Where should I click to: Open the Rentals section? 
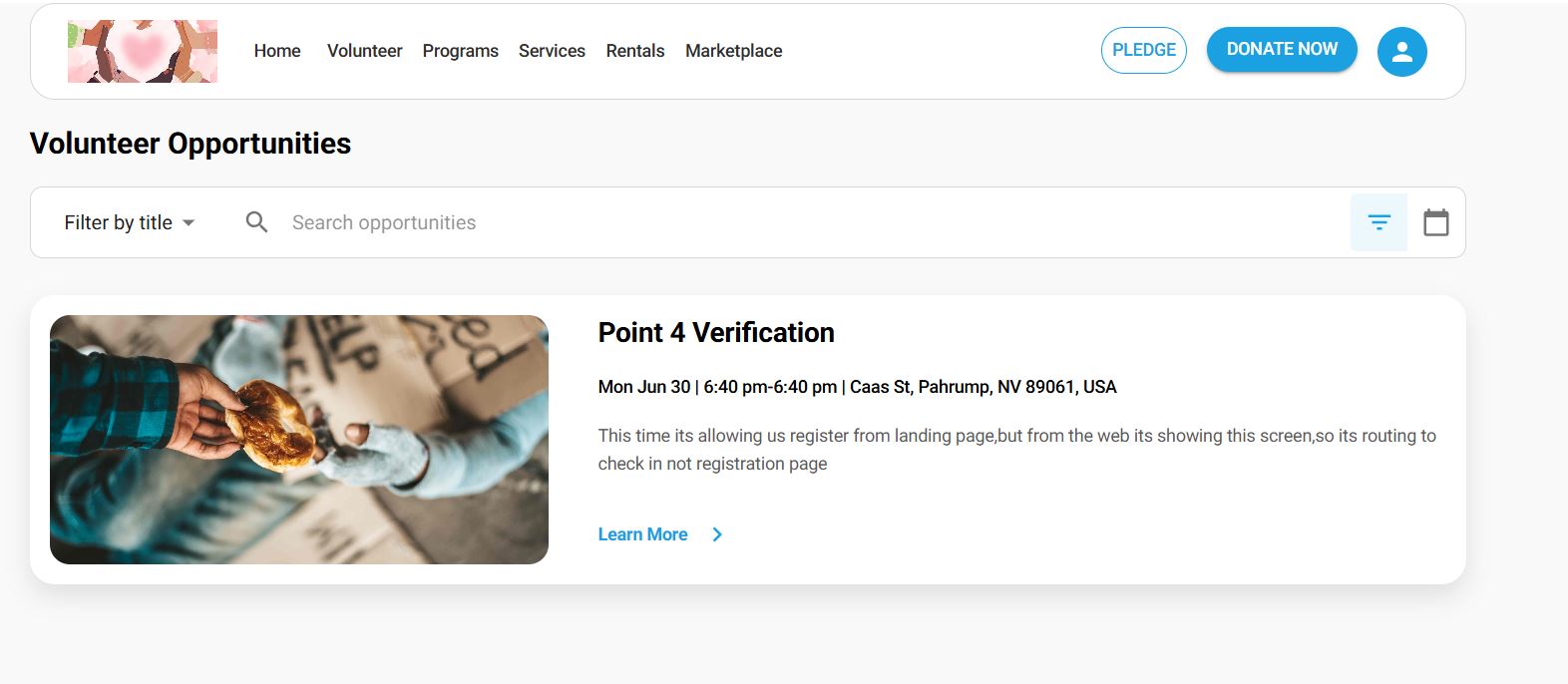coord(634,51)
